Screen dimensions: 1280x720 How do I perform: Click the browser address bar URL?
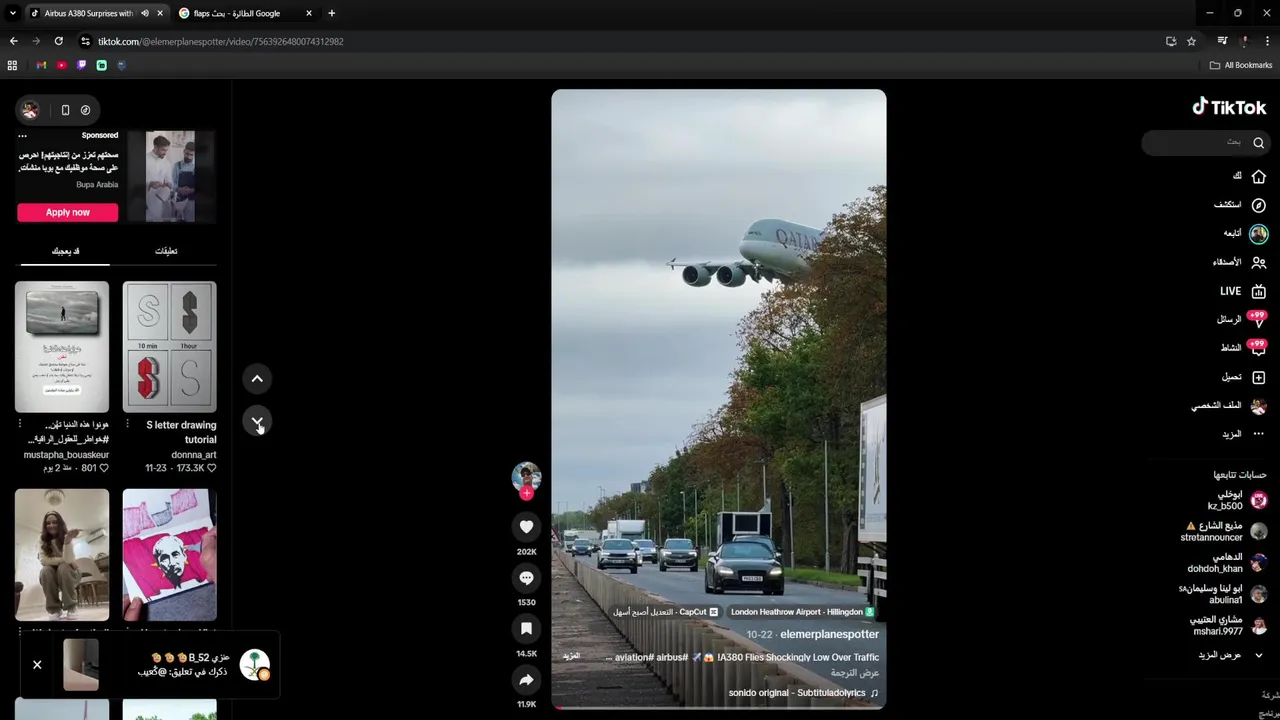(x=220, y=41)
